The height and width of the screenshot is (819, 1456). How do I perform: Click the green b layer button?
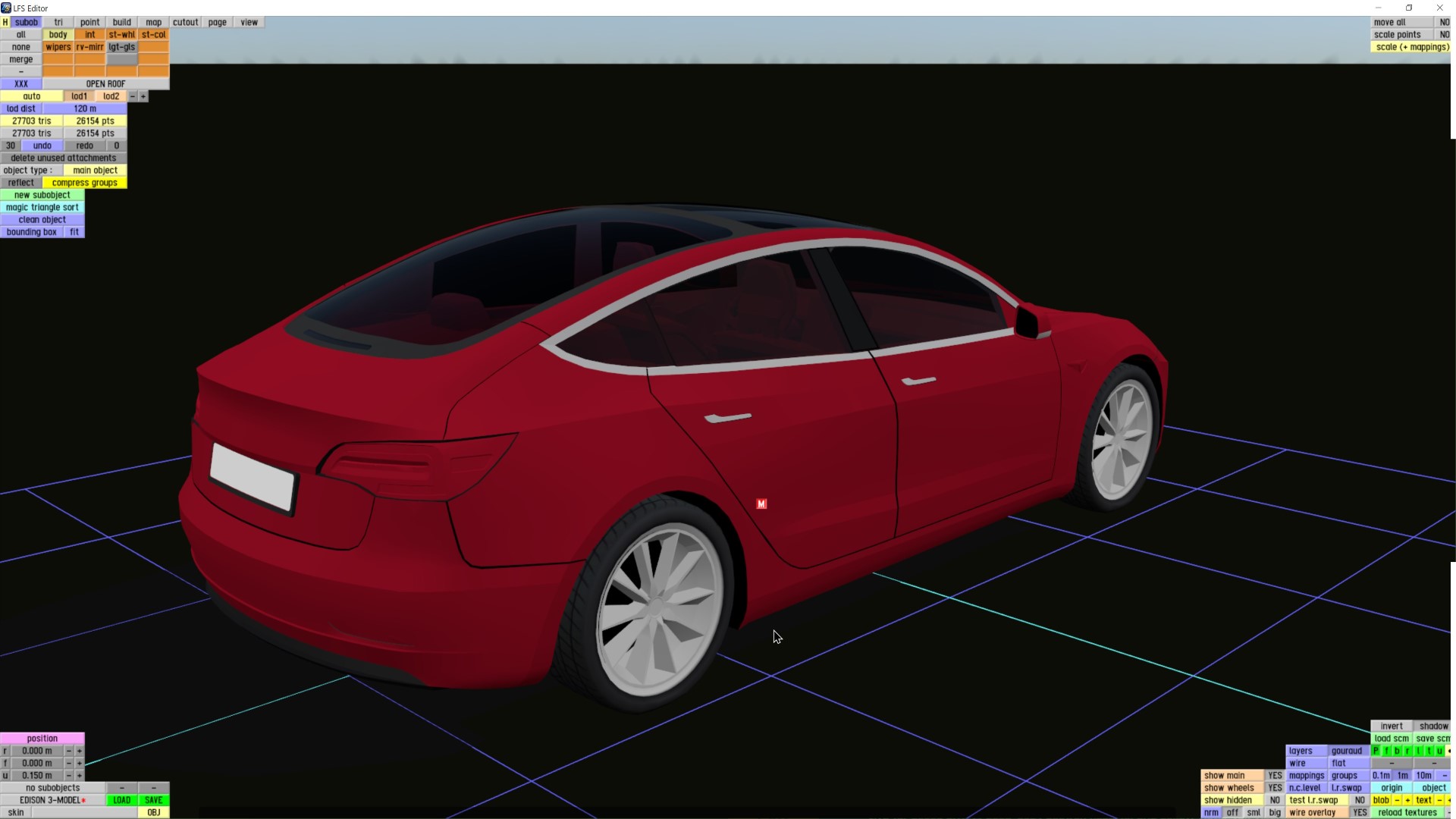pos(1397,751)
